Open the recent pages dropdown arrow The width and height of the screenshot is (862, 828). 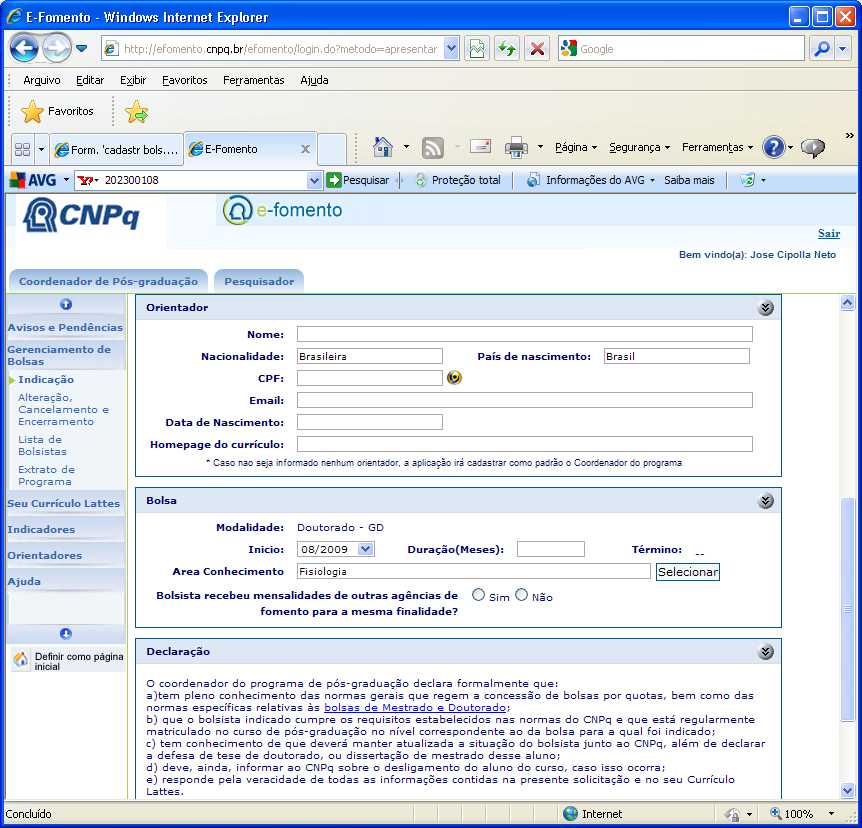pos(81,48)
